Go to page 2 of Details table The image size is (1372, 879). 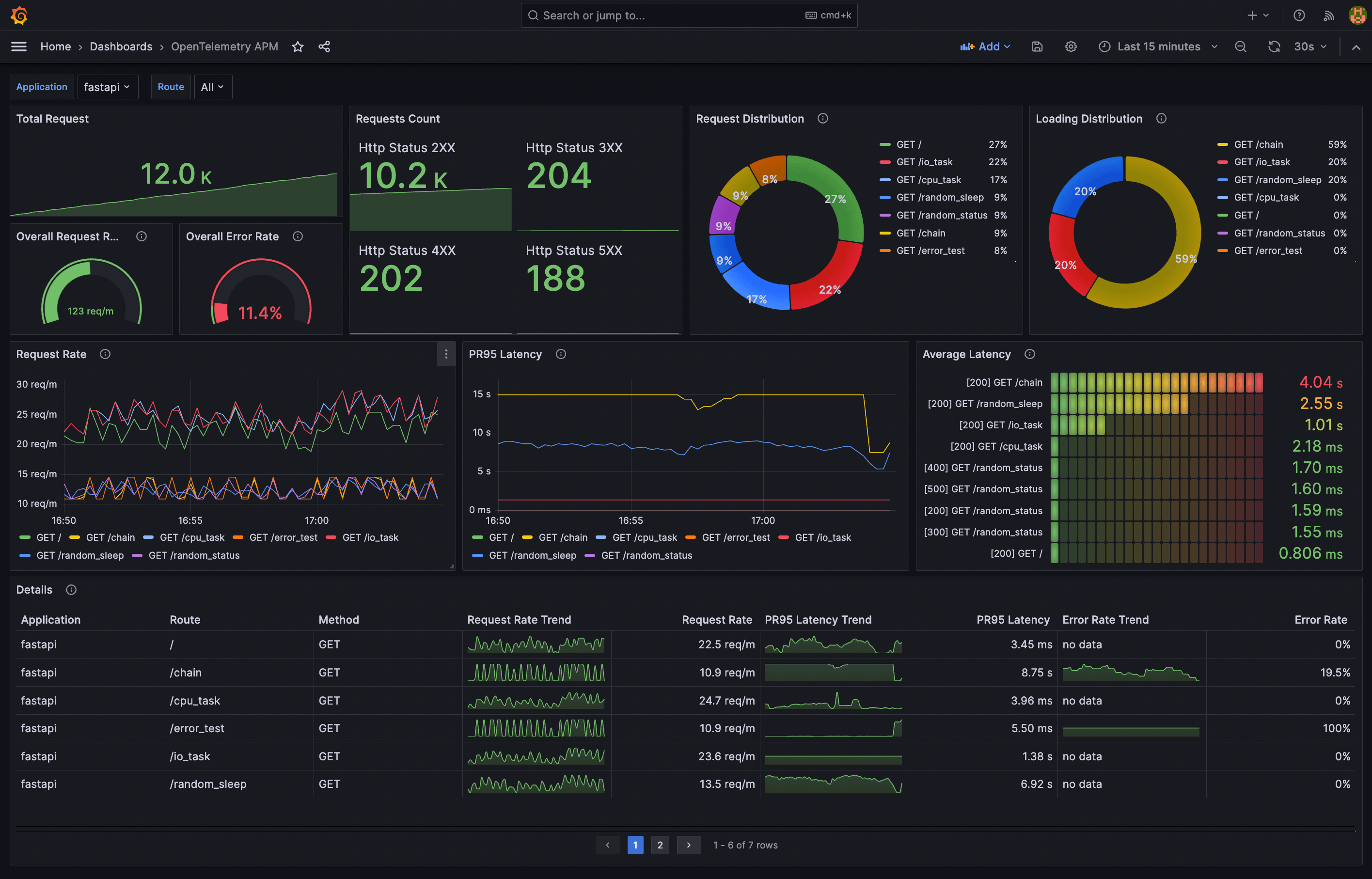[x=660, y=845]
